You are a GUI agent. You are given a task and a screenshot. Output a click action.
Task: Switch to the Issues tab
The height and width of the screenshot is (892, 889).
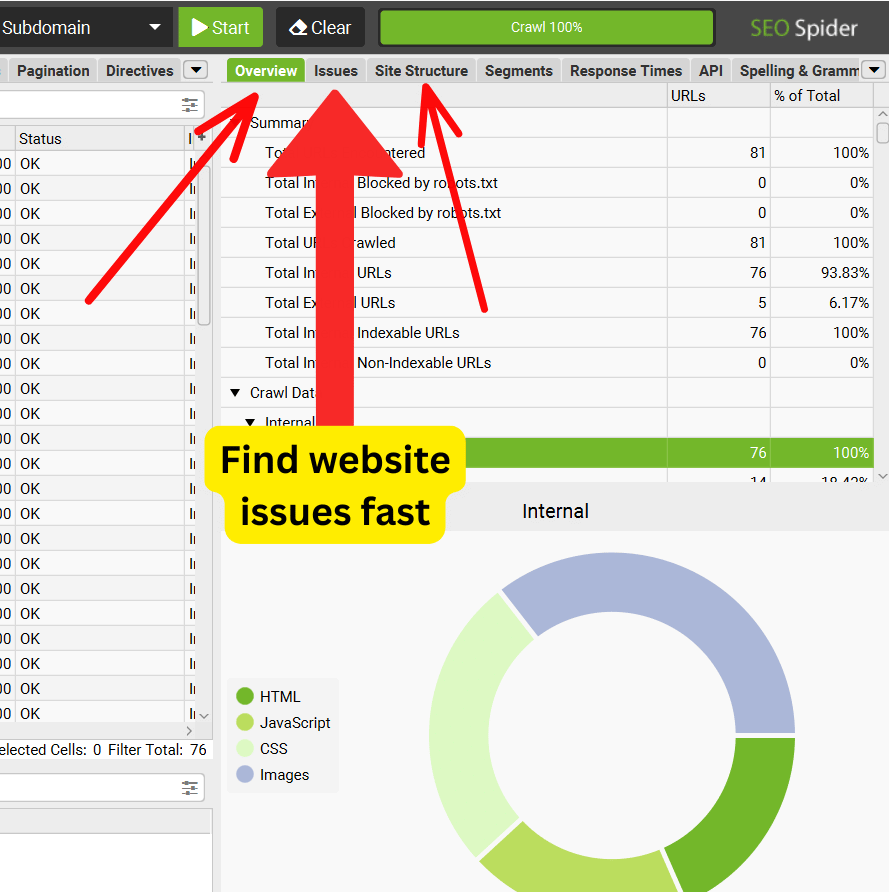pyautogui.click(x=336, y=70)
